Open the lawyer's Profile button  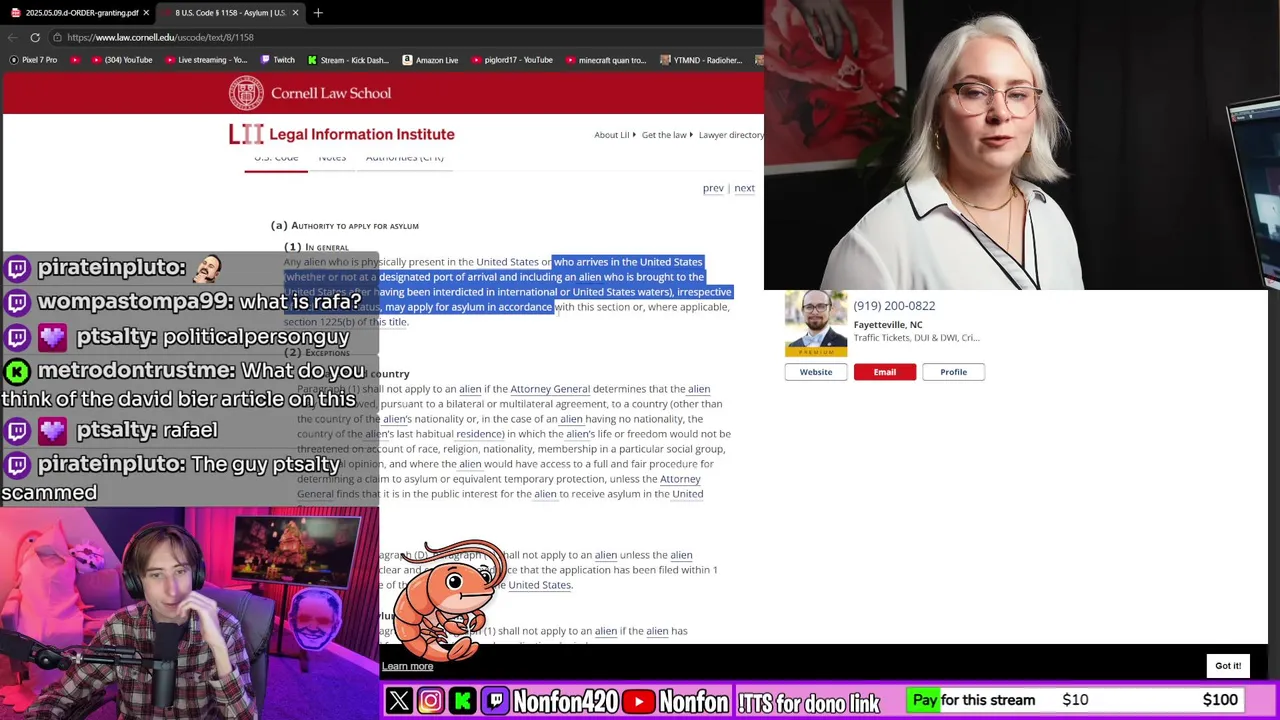point(953,372)
